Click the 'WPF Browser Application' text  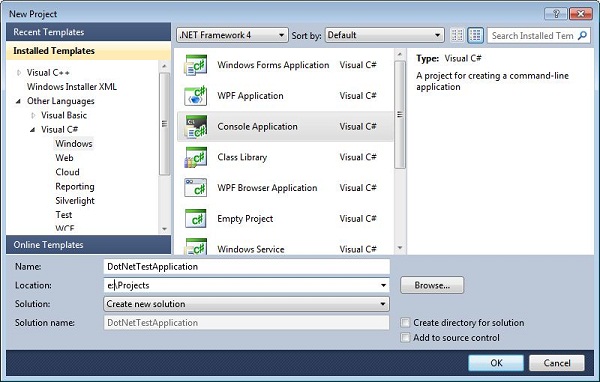tap(267, 188)
